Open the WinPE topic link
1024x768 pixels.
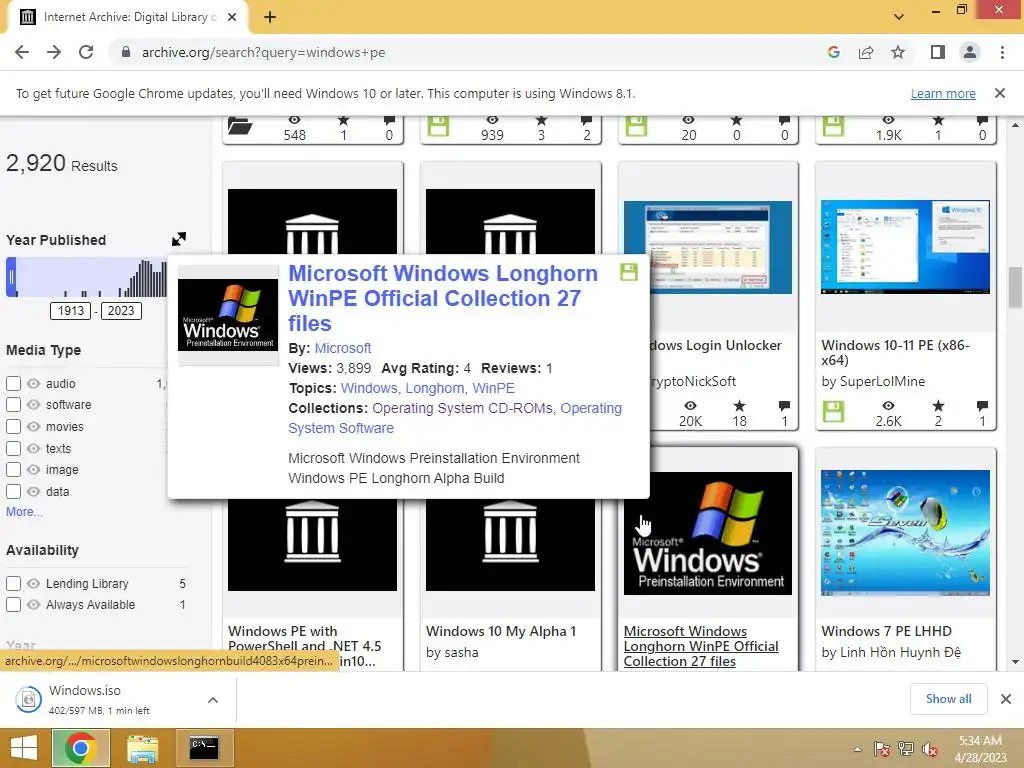coord(493,388)
